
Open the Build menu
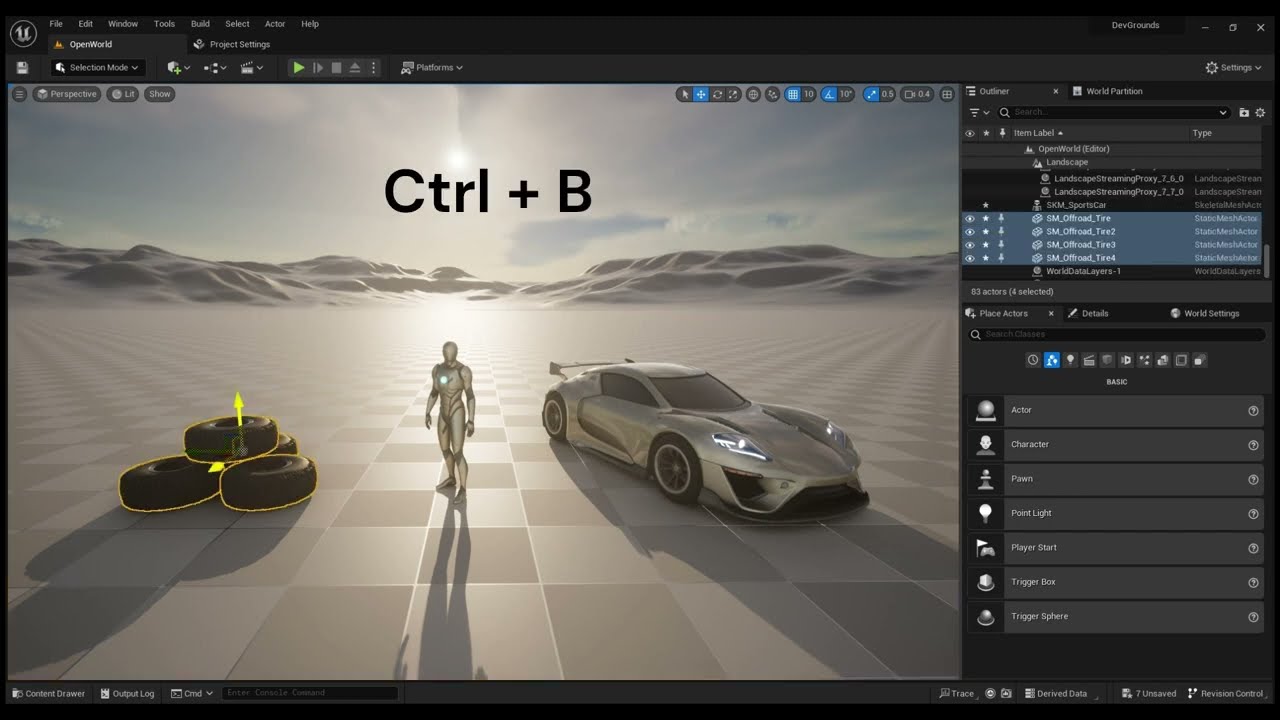[x=200, y=24]
